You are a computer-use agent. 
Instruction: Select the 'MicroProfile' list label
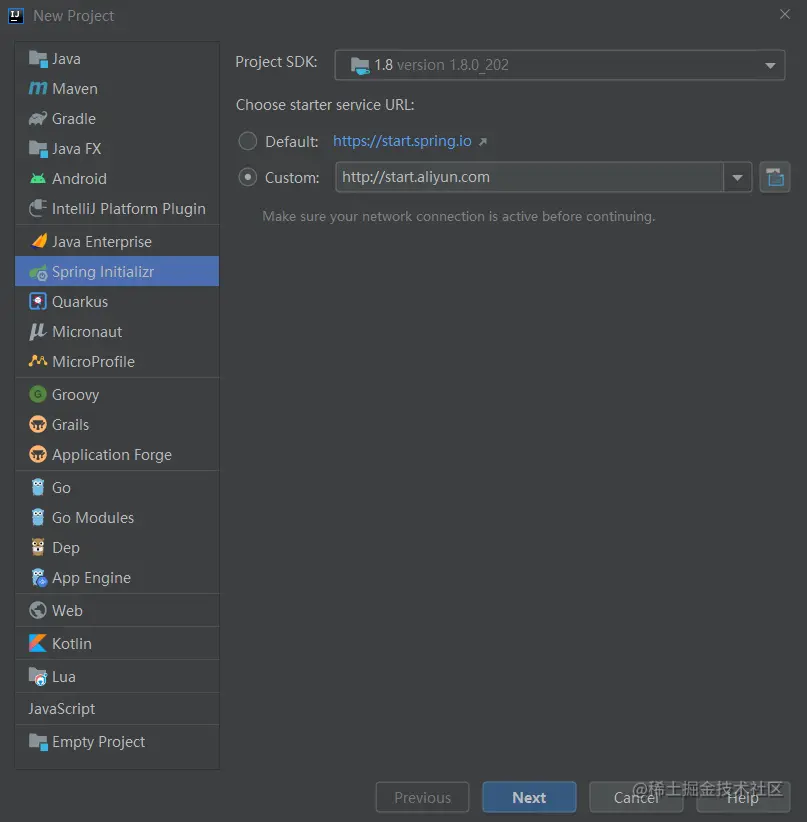point(93,362)
